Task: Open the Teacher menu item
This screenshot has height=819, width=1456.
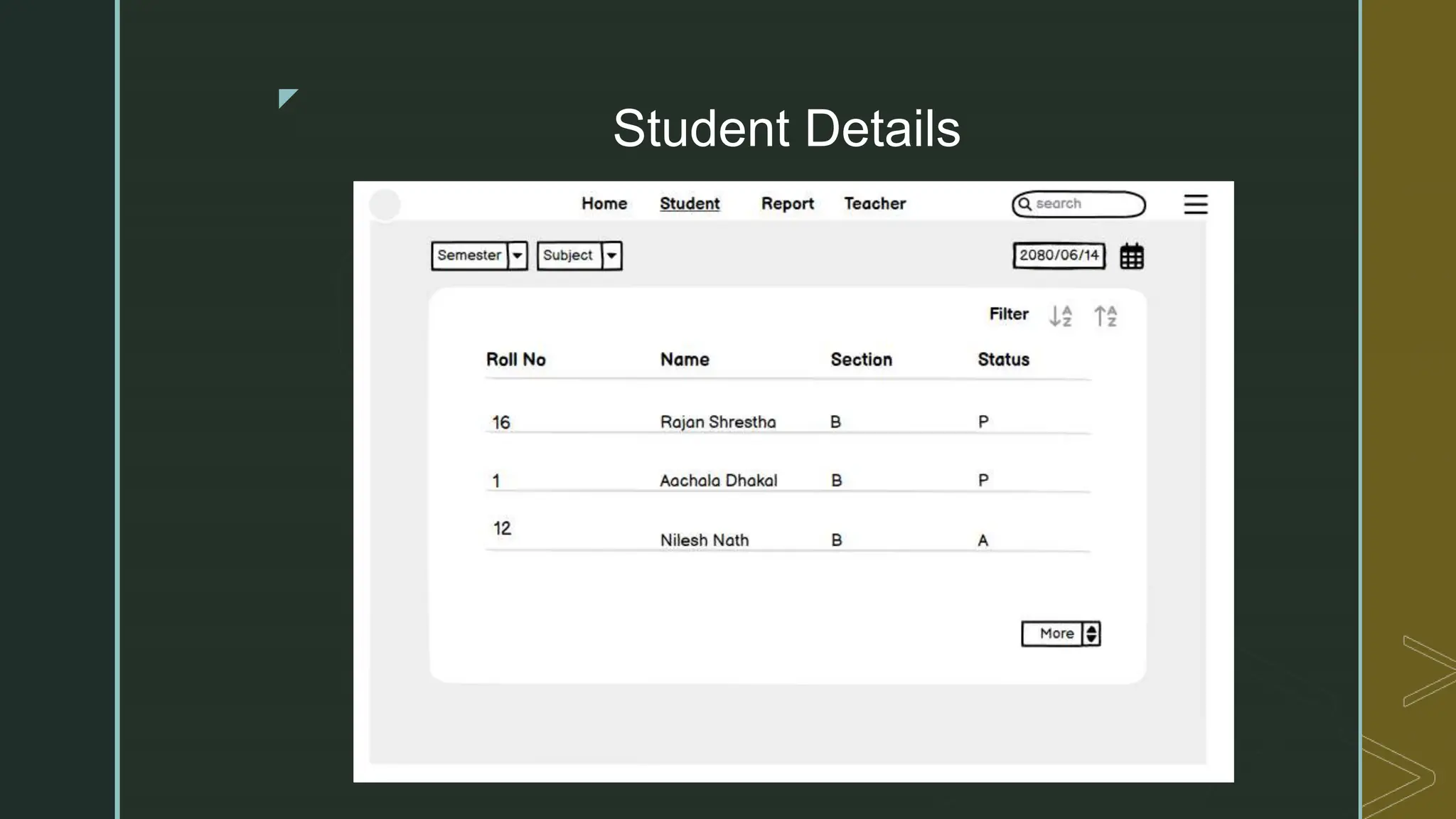Action: point(874,204)
